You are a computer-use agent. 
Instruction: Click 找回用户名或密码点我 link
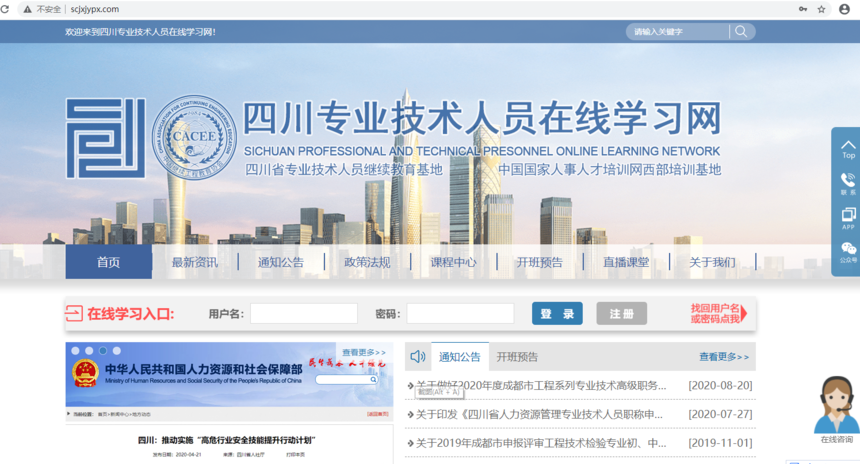tap(718, 313)
